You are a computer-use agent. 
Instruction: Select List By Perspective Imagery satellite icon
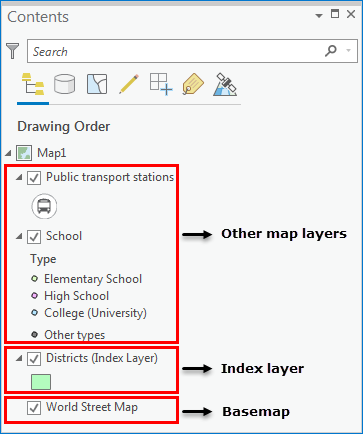[x=225, y=84]
